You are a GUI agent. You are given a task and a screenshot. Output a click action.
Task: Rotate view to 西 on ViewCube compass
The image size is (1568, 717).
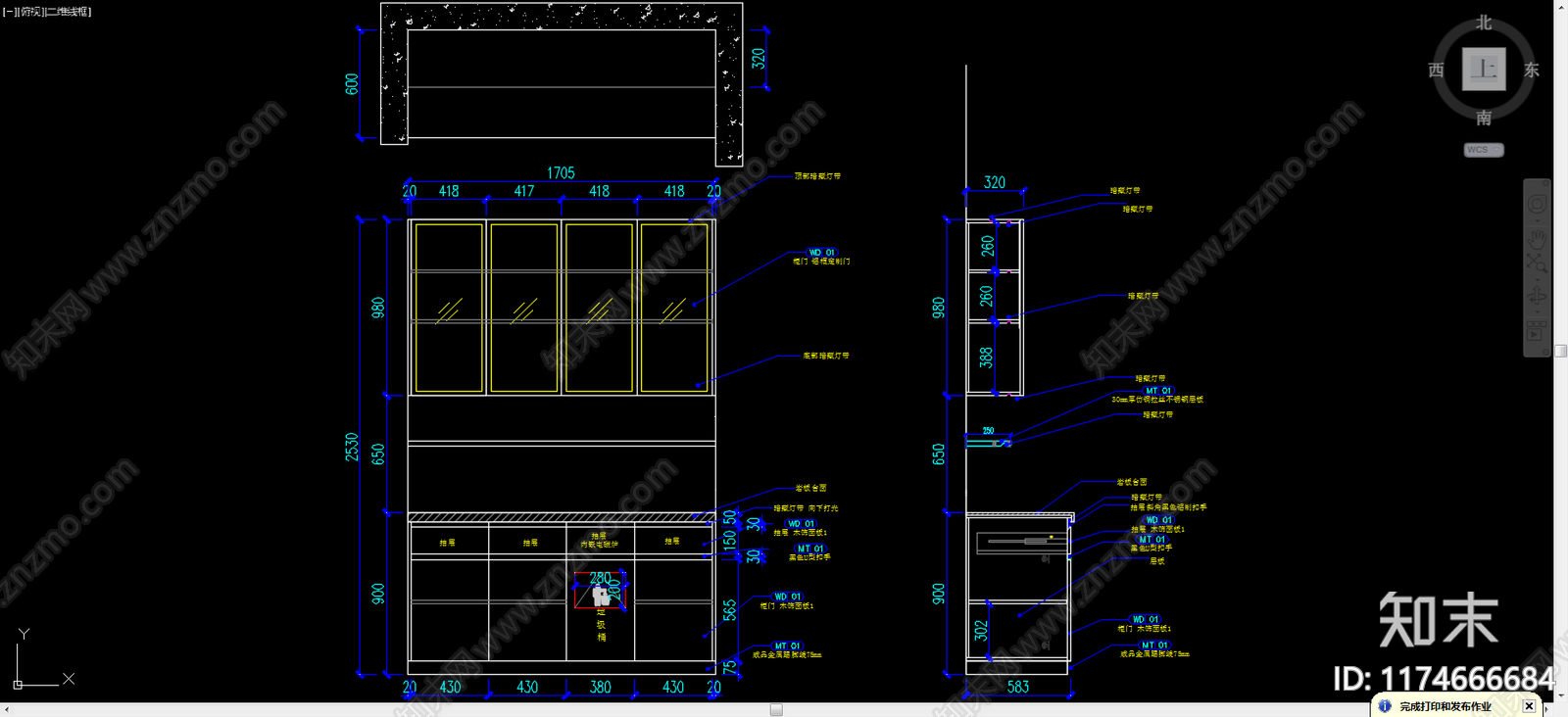[x=1437, y=71]
